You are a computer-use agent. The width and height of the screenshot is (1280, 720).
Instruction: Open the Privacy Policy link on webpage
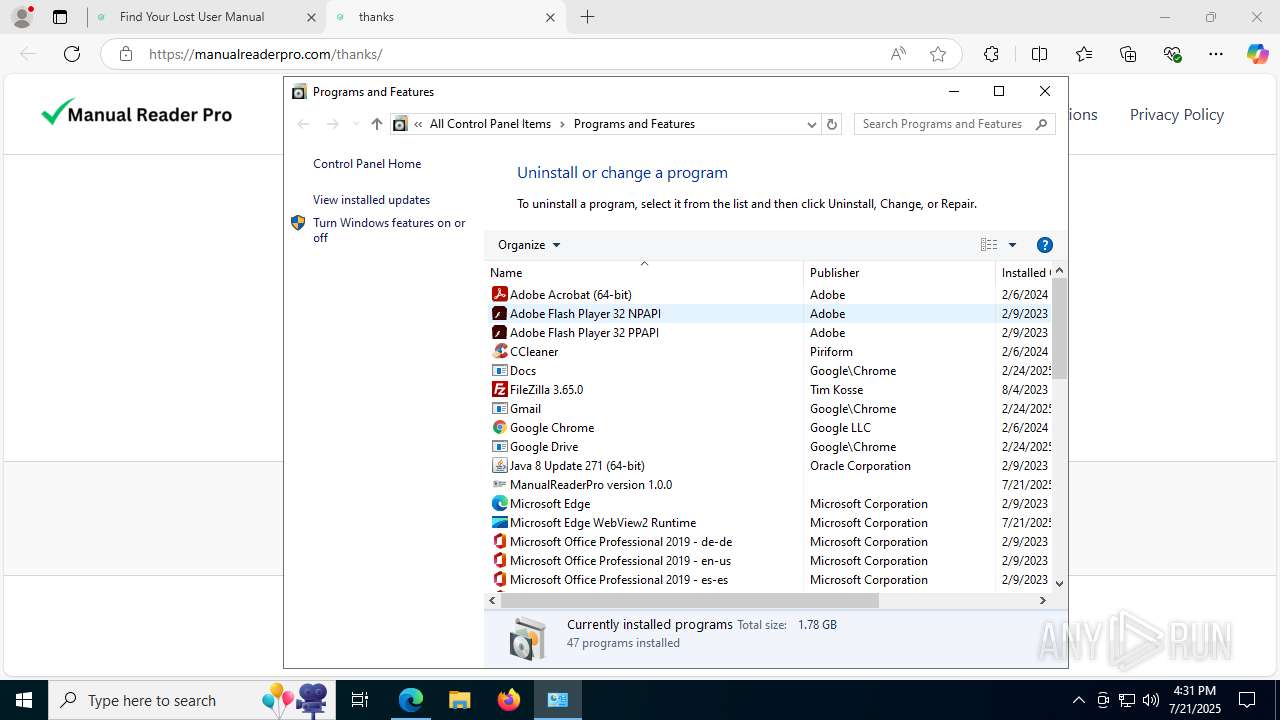coord(1176,115)
